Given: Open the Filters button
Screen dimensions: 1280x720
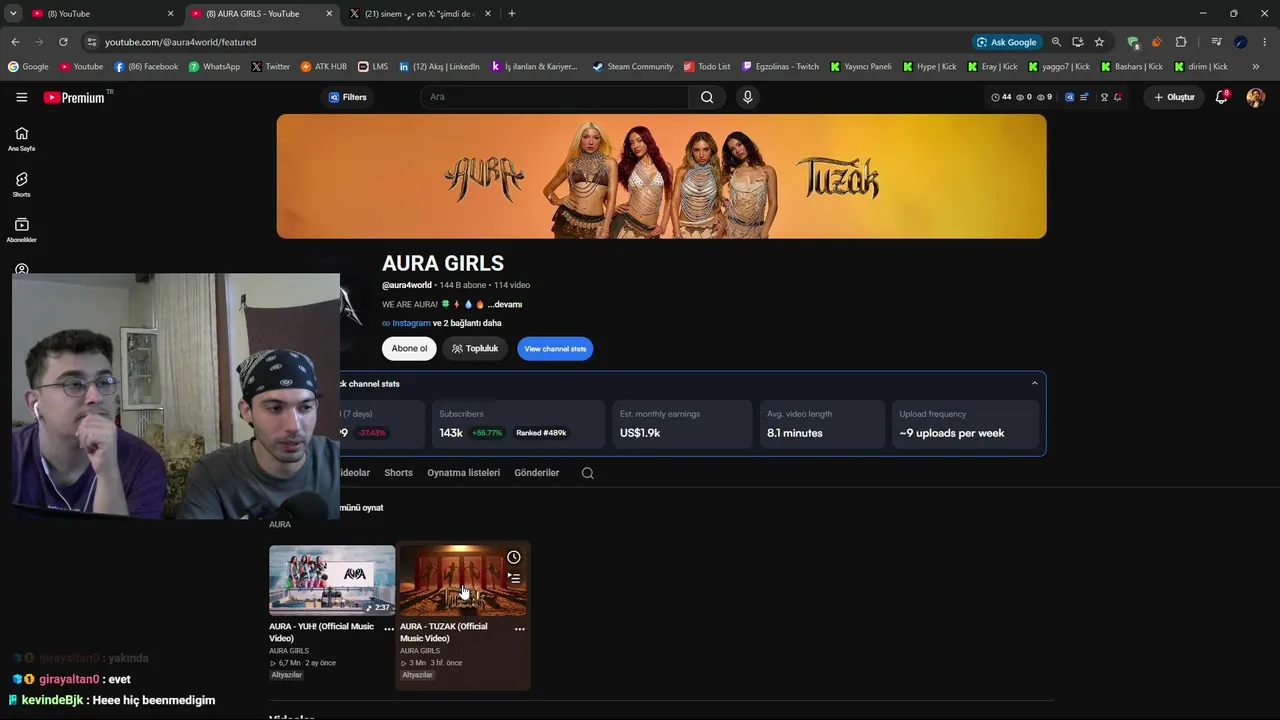Looking at the screenshot, I should coord(348,97).
